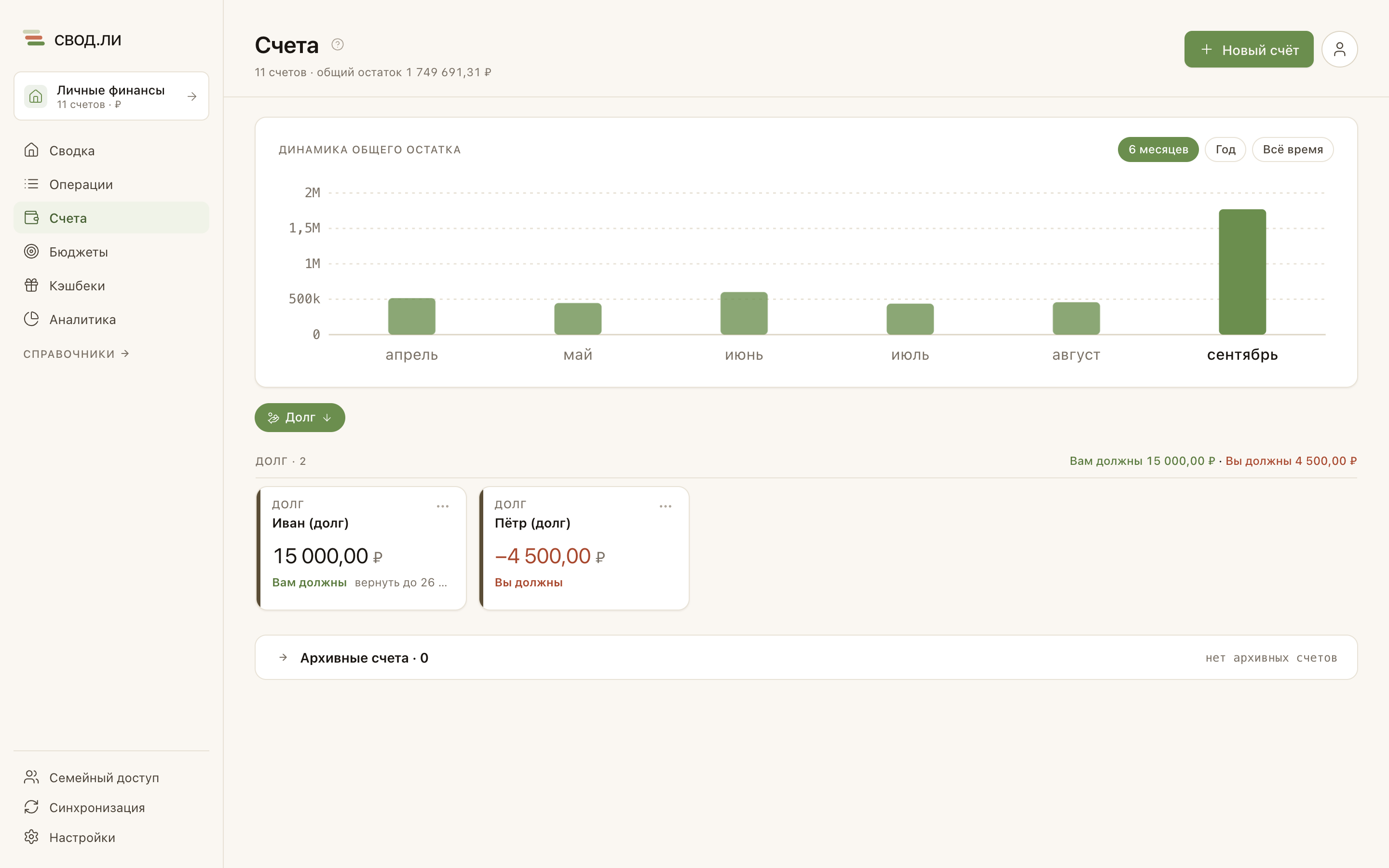
Task: Click the help question-mark icon beside Счета
Action: [x=338, y=44]
